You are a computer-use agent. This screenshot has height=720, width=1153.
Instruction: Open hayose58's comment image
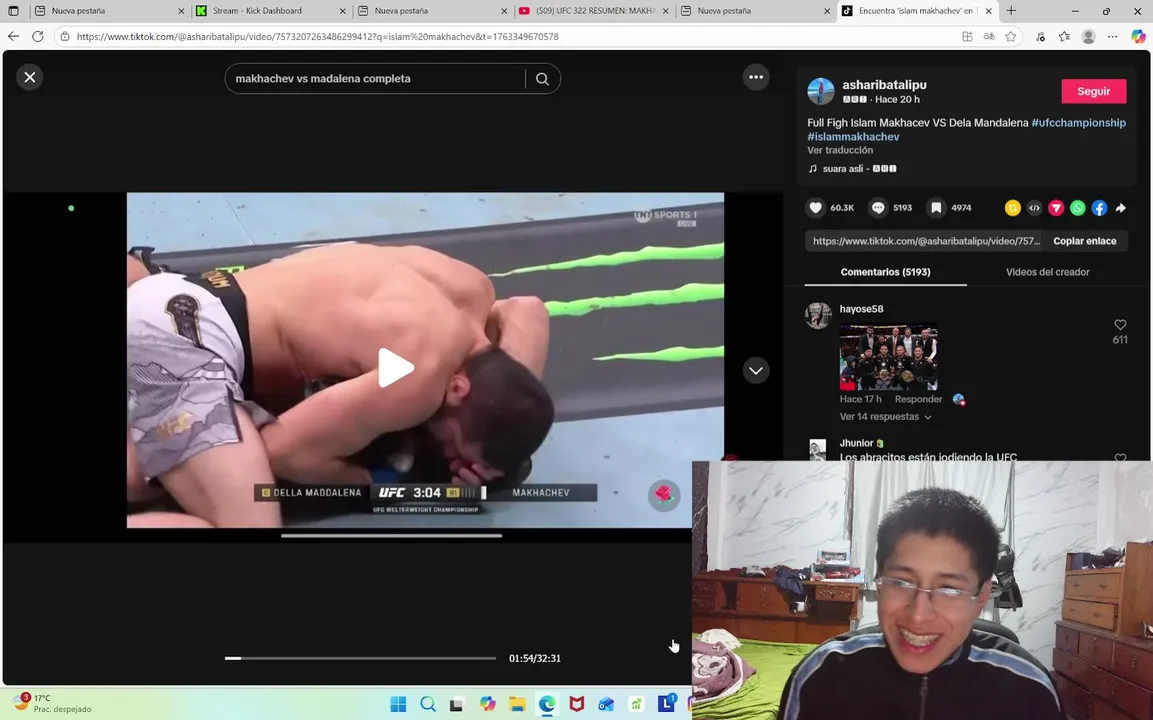coord(888,357)
